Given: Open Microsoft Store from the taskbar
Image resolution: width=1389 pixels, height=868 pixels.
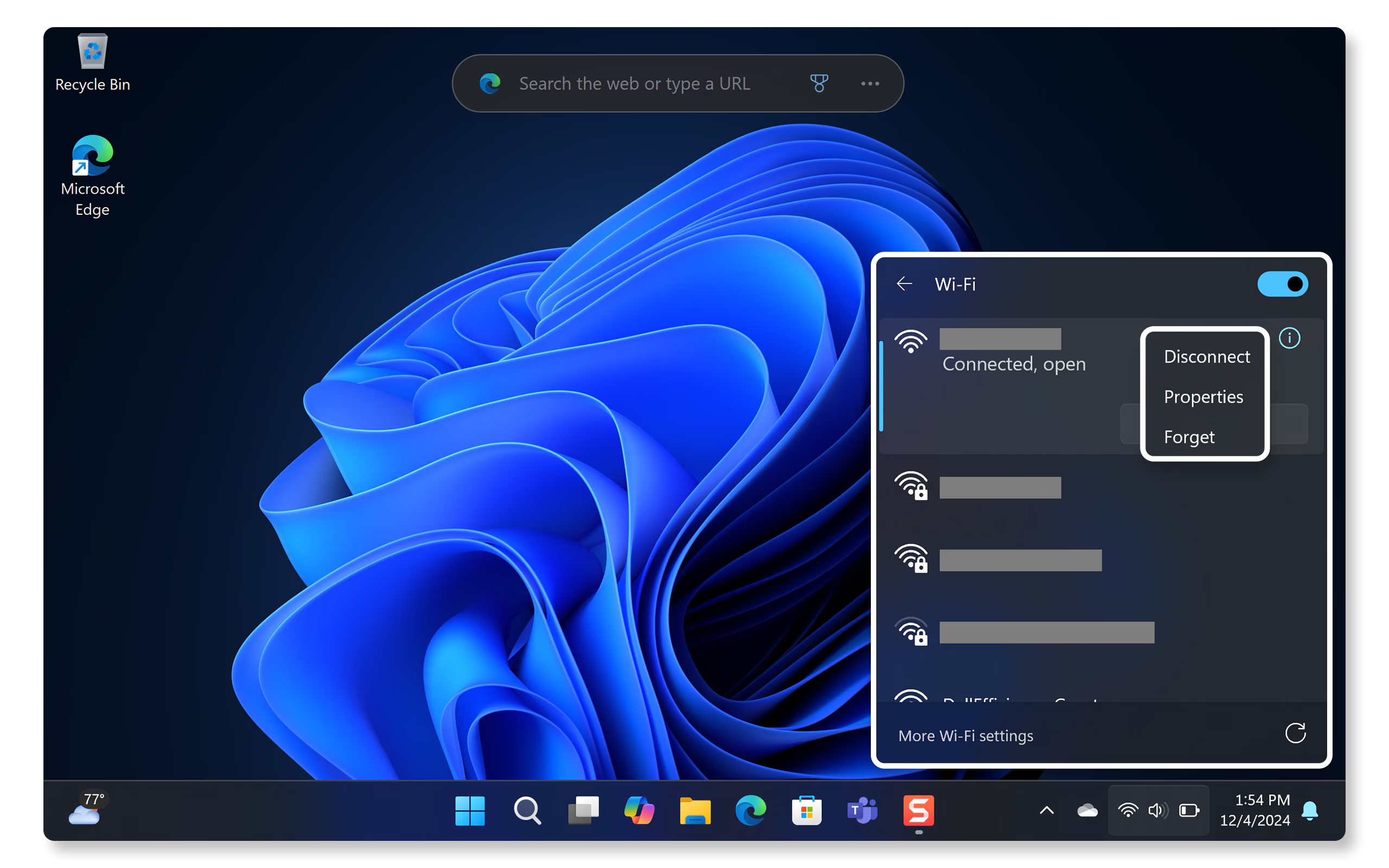Looking at the screenshot, I should tap(806, 810).
